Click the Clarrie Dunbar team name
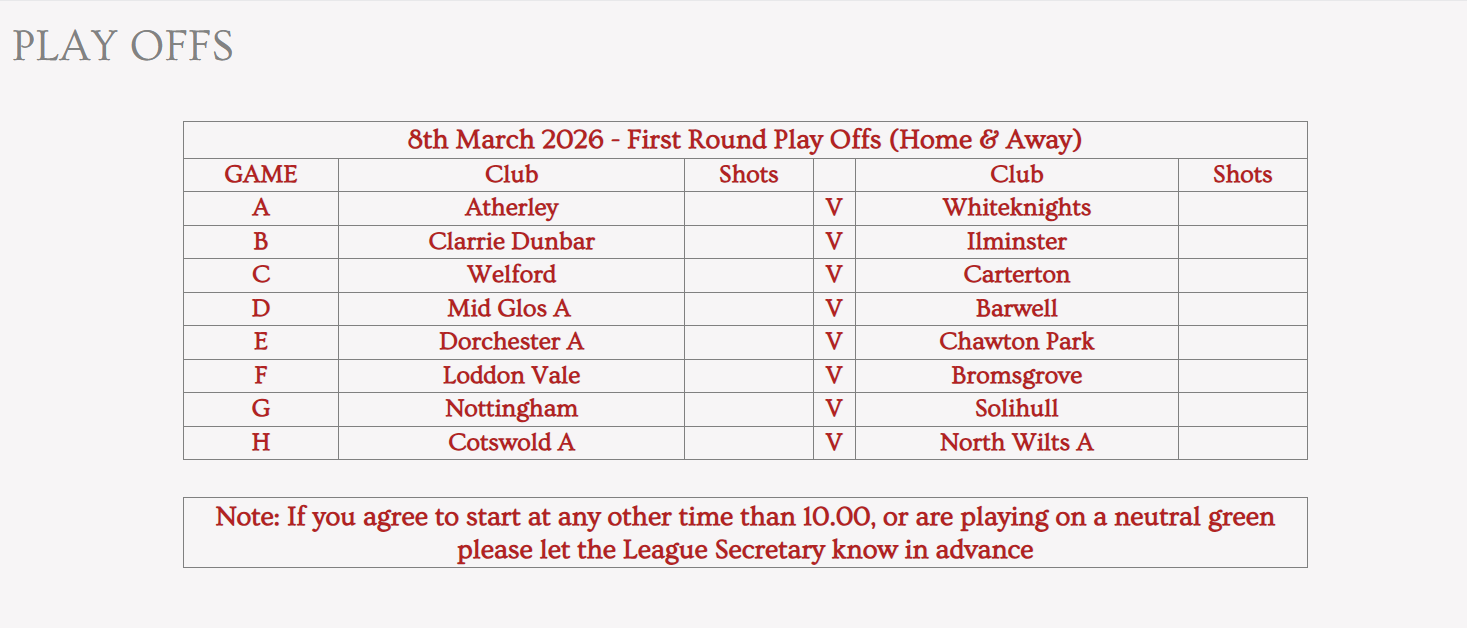1467x628 pixels. point(512,242)
